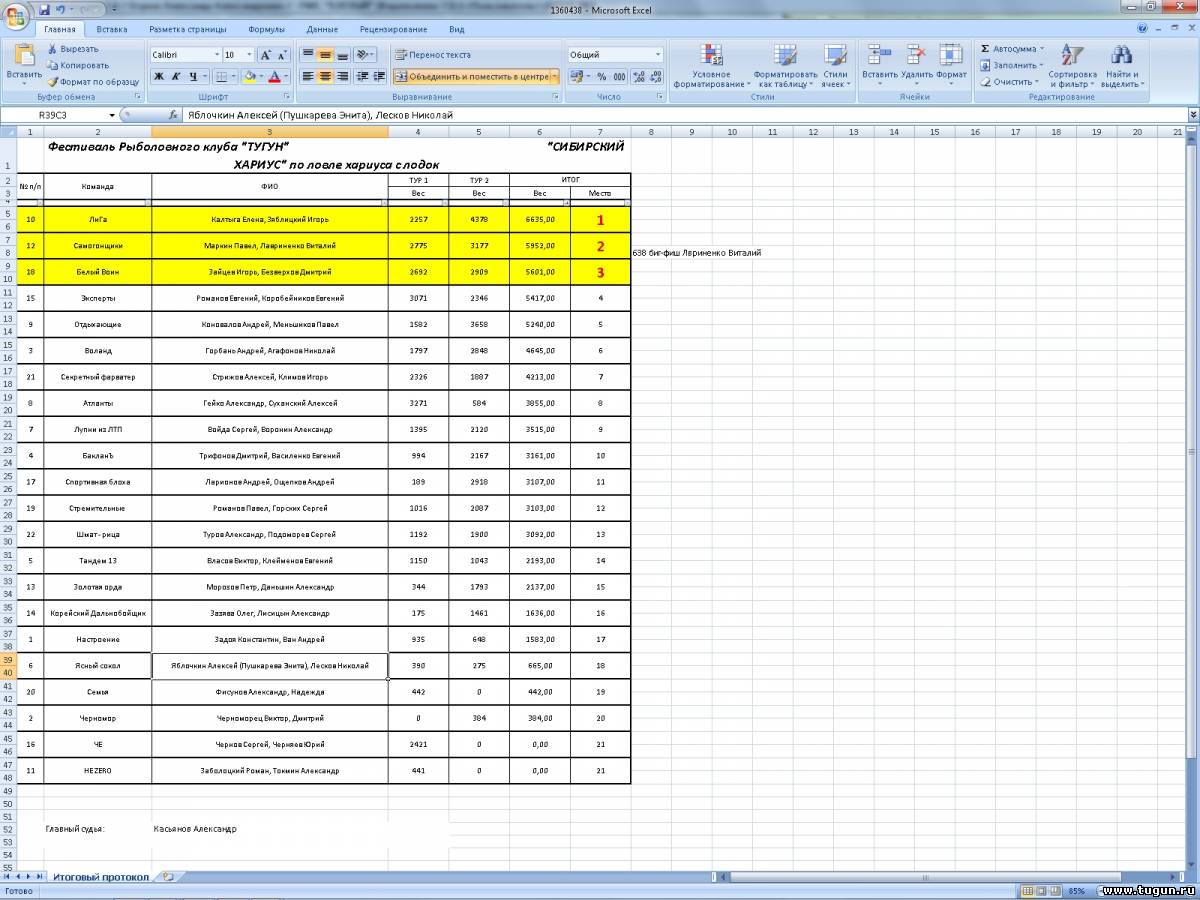
Task: Open the Общий number format dropdown
Action: click(657, 55)
